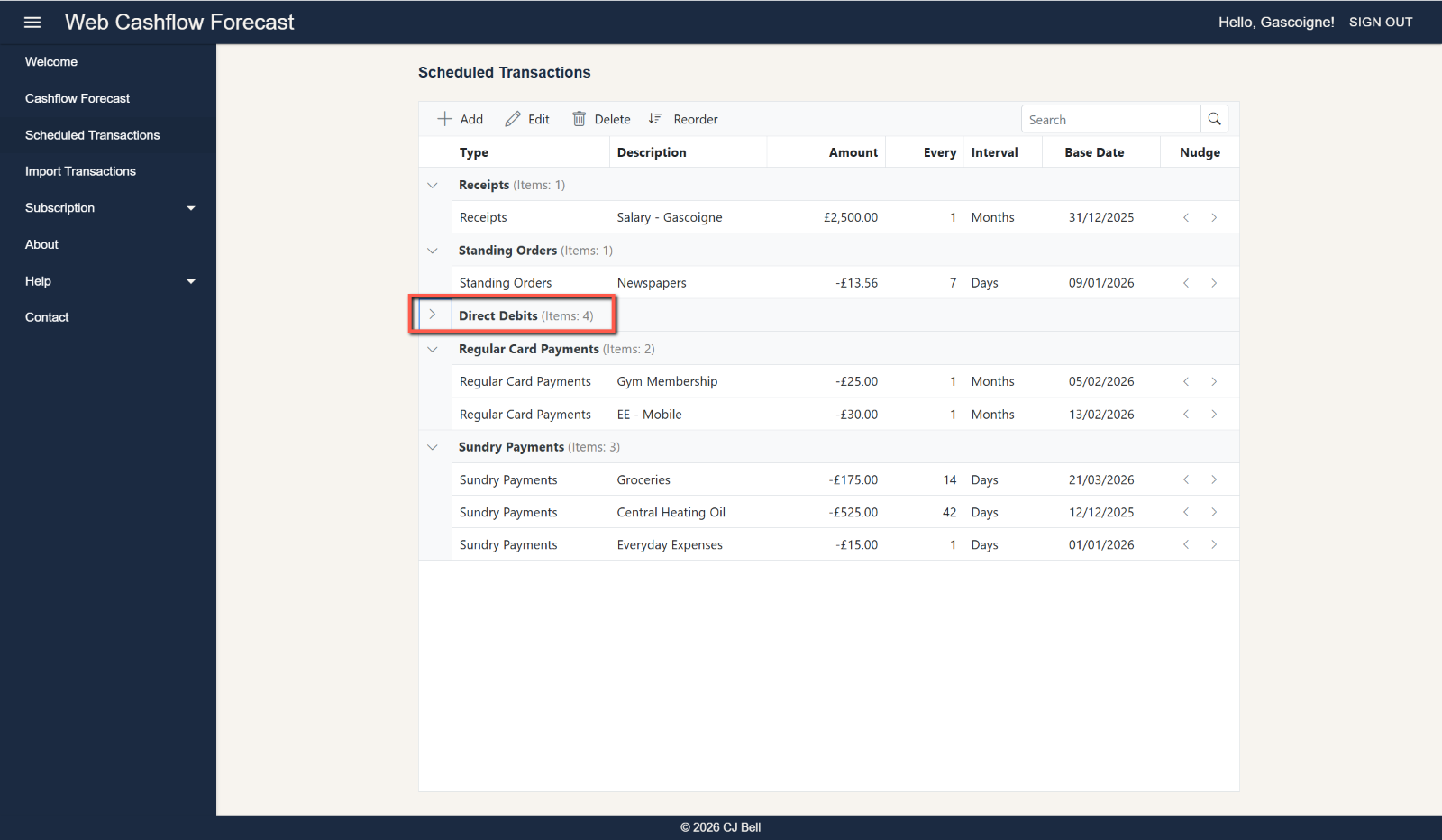
Task: Nudge Salary - Gascoigne date forward
Action: click(x=1214, y=217)
